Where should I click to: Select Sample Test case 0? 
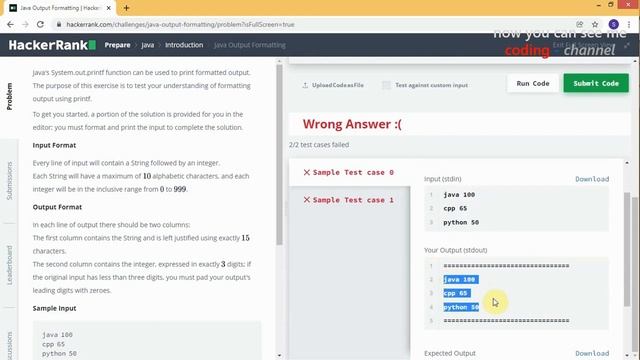[x=349, y=173]
